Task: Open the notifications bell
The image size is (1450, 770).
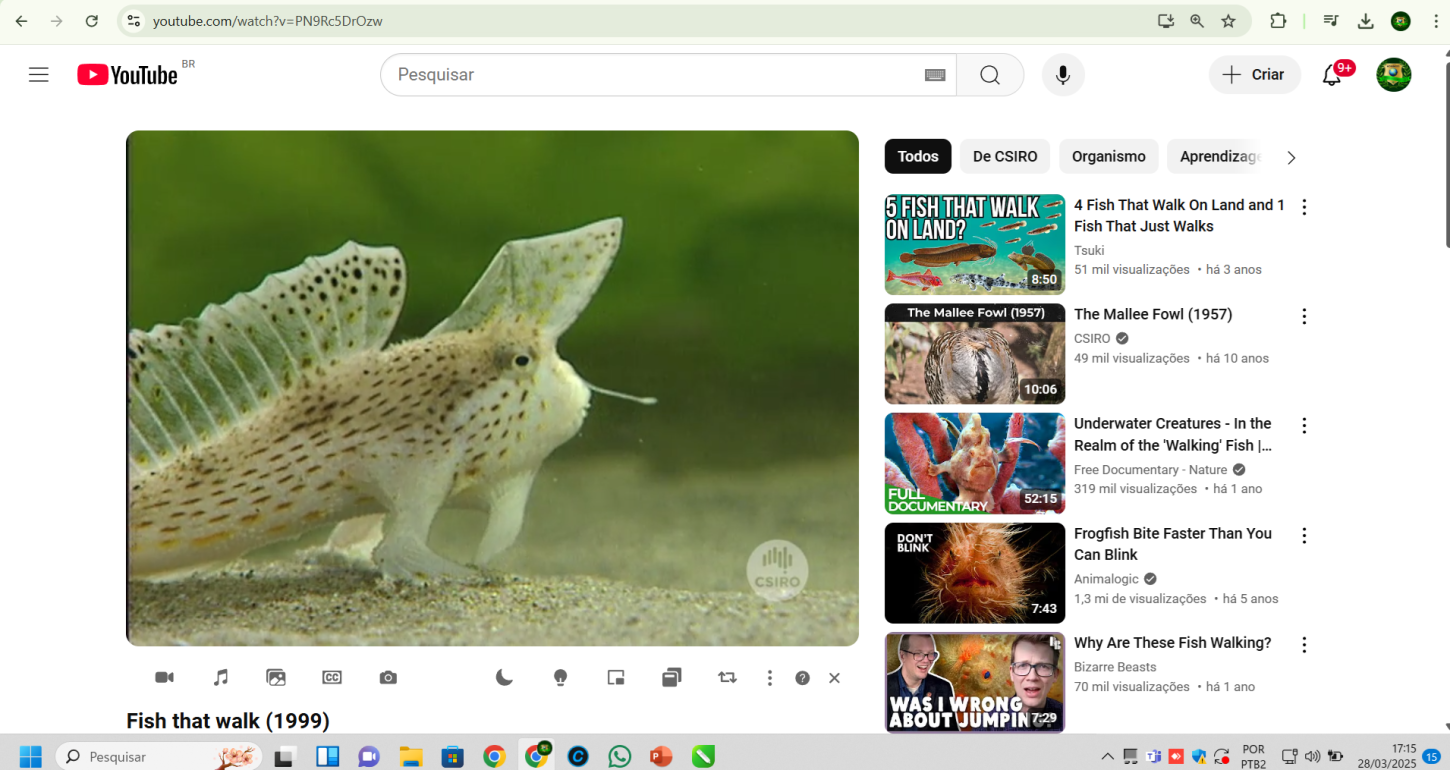Action: [x=1332, y=75]
